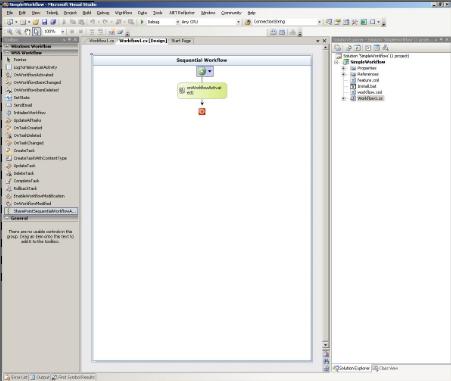Open the Build menu
Image resolution: width=451 pixels, height=381 pixels.
(87, 13)
